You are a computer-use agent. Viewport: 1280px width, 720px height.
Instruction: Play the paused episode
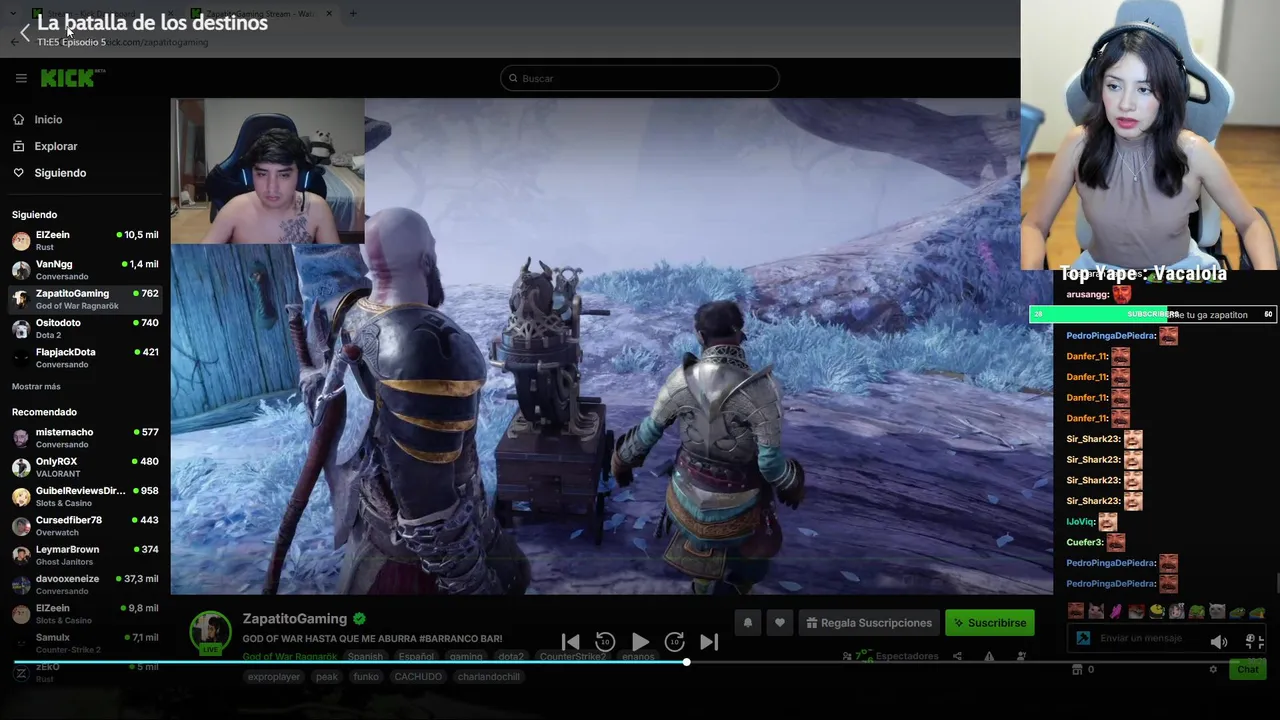640,642
